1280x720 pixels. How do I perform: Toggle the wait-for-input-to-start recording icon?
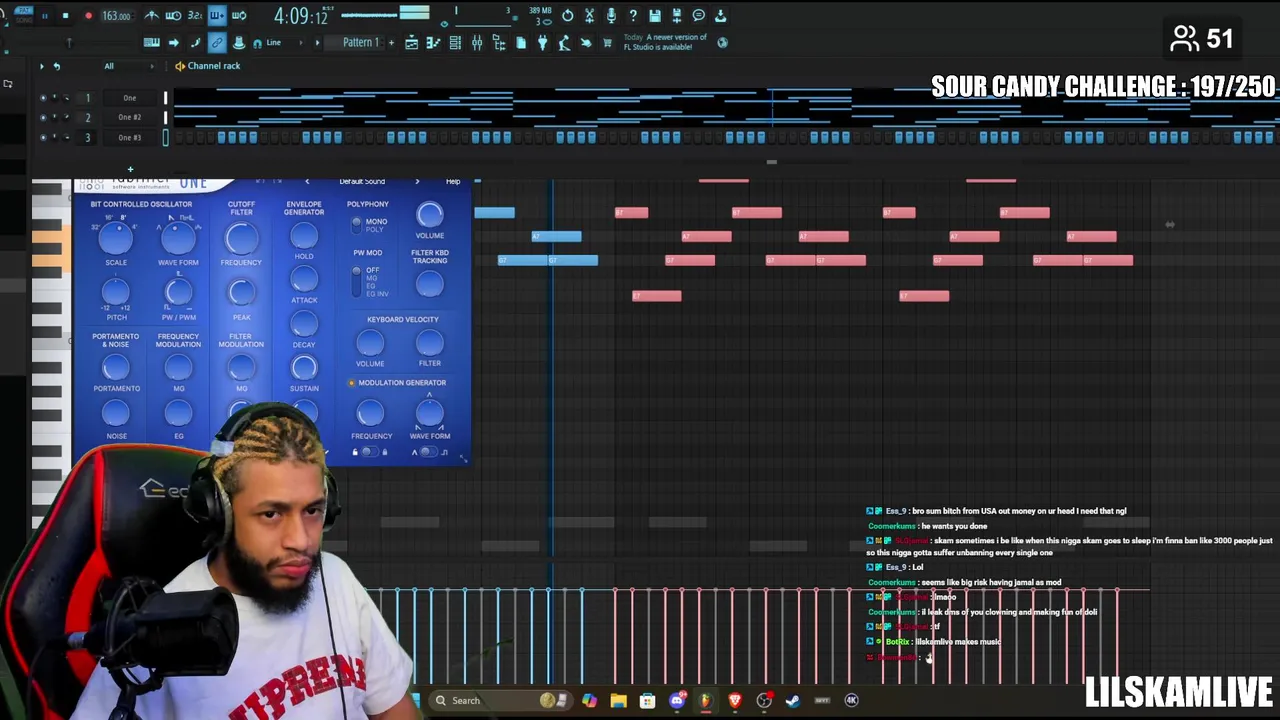pos(173,16)
